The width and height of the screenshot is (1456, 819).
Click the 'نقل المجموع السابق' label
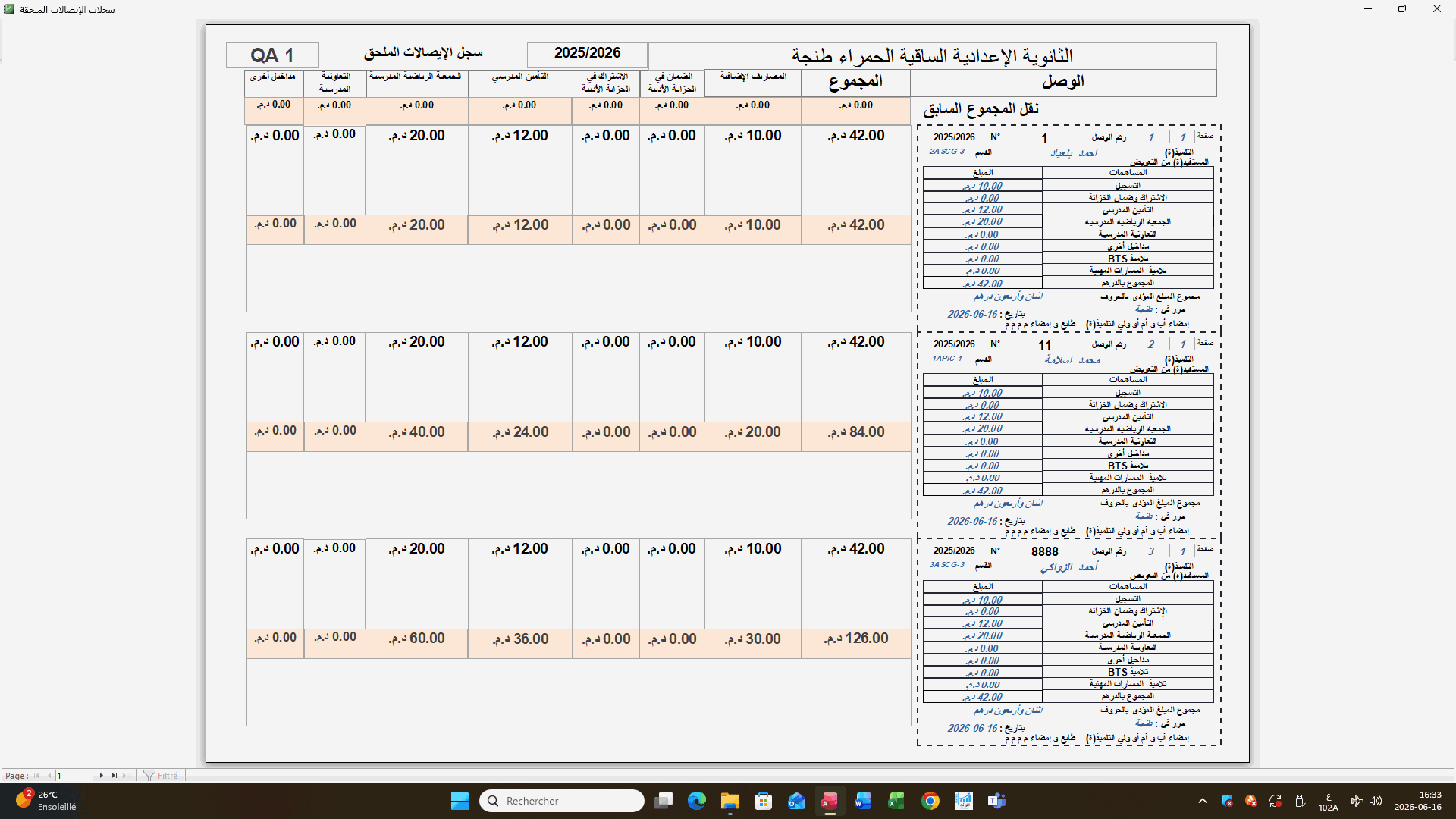[981, 109]
